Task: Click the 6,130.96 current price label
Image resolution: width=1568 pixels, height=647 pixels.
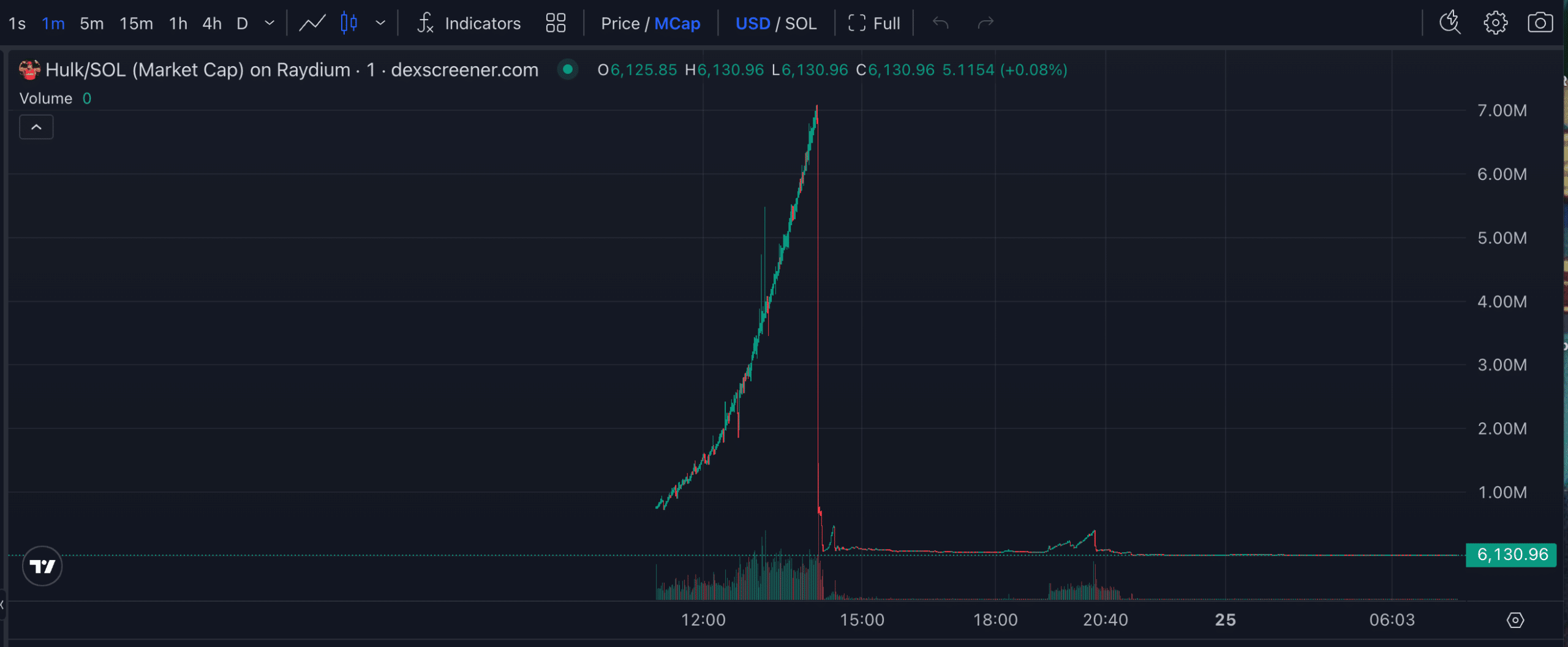Action: (1511, 555)
